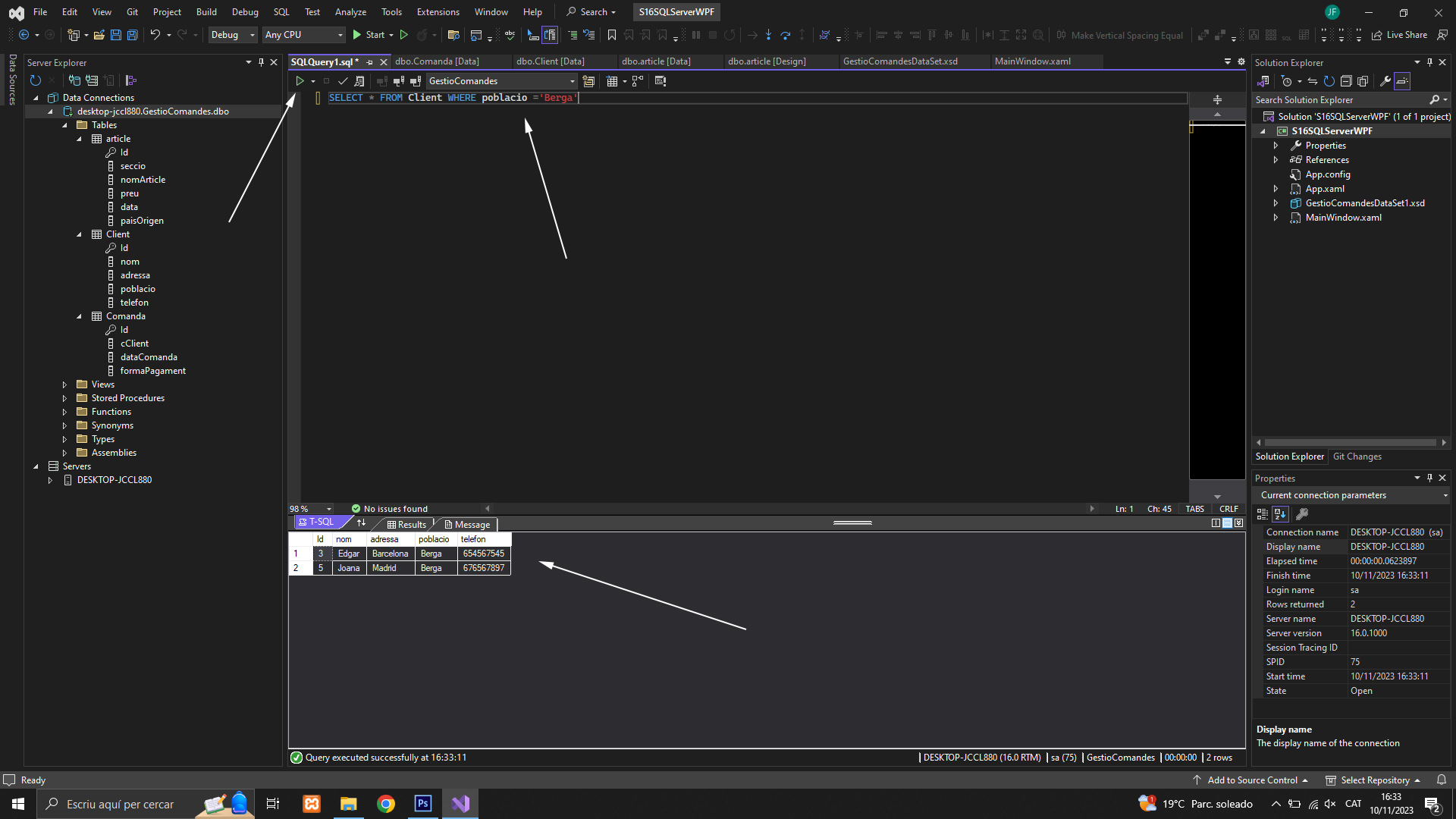
Task: Toggle Alphabetical sorting in Properties panel
Action: click(x=1280, y=514)
